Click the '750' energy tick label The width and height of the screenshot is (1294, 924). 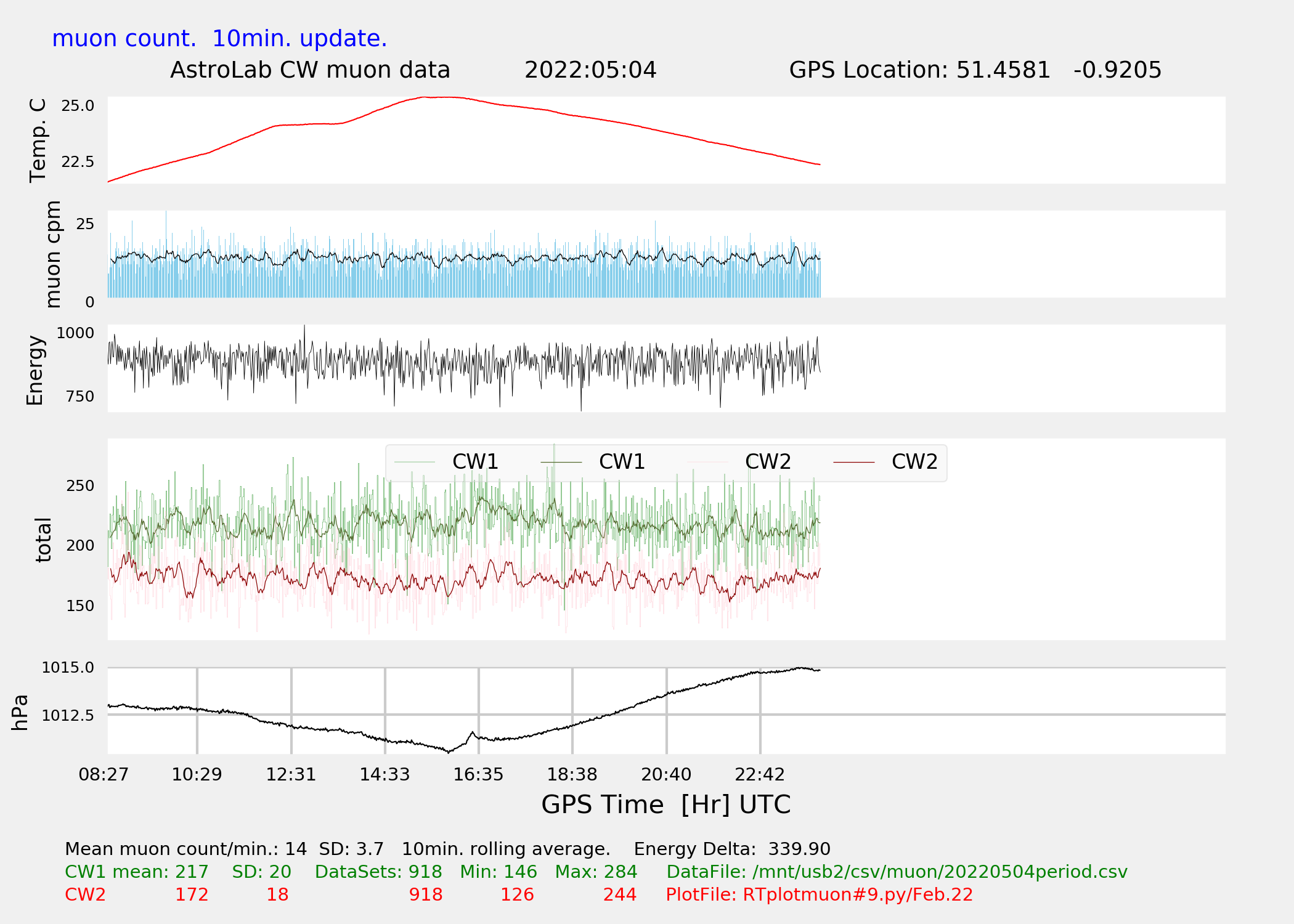point(80,397)
